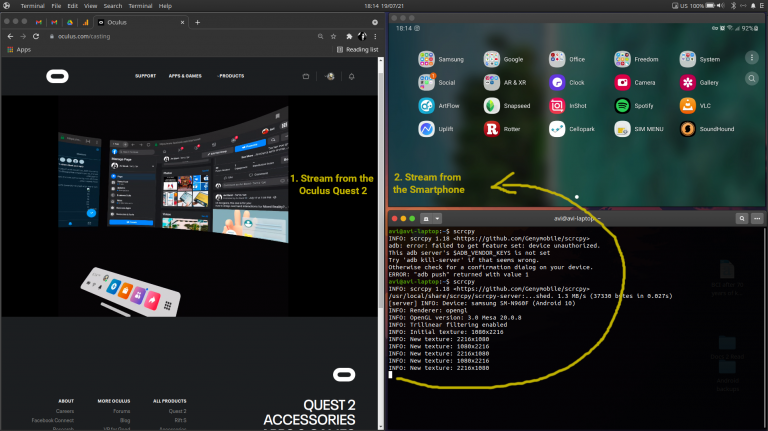Image resolution: width=768 pixels, height=431 pixels.
Task: Open terminal hamburger options menu
Action: click(757, 218)
